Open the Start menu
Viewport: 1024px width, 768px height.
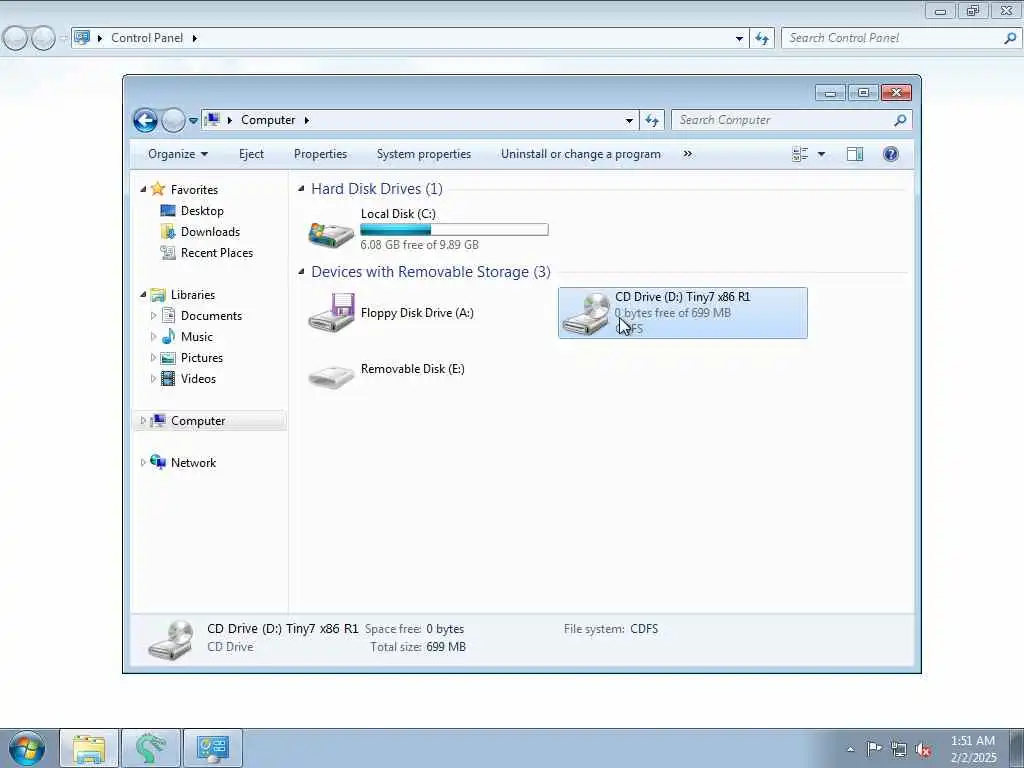(x=26, y=748)
